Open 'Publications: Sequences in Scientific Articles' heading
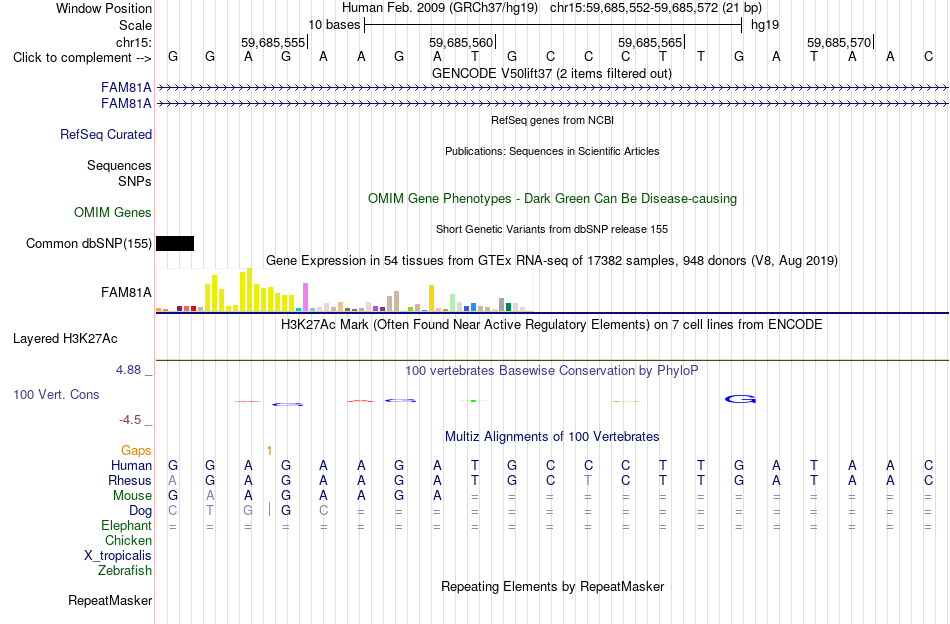This screenshot has width=950, height=624. (x=552, y=151)
